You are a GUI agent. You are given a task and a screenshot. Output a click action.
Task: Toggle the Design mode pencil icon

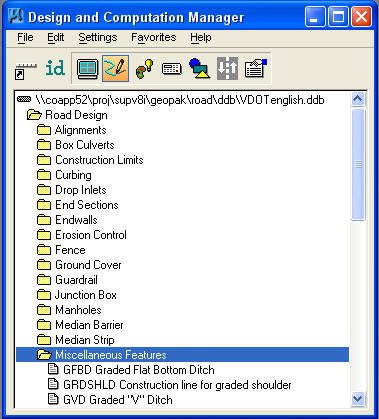point(115,69)
